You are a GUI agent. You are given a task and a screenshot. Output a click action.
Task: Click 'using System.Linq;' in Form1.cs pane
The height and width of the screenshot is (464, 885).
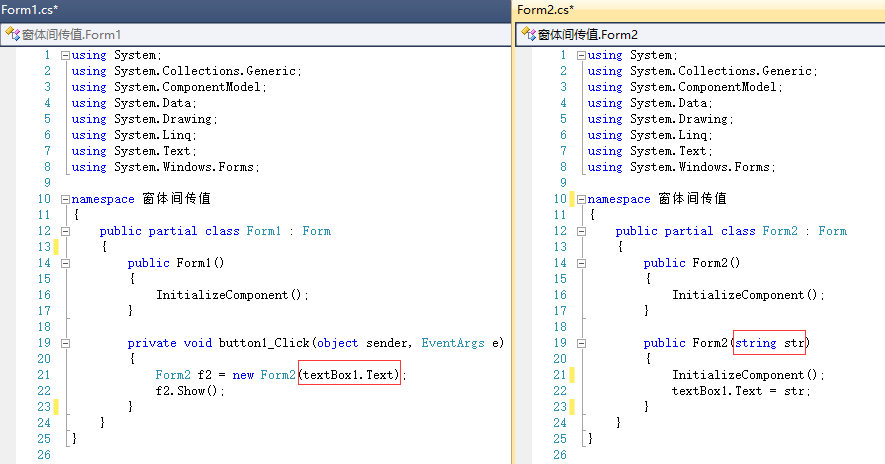pyautogui.click(x=134, y=135)
